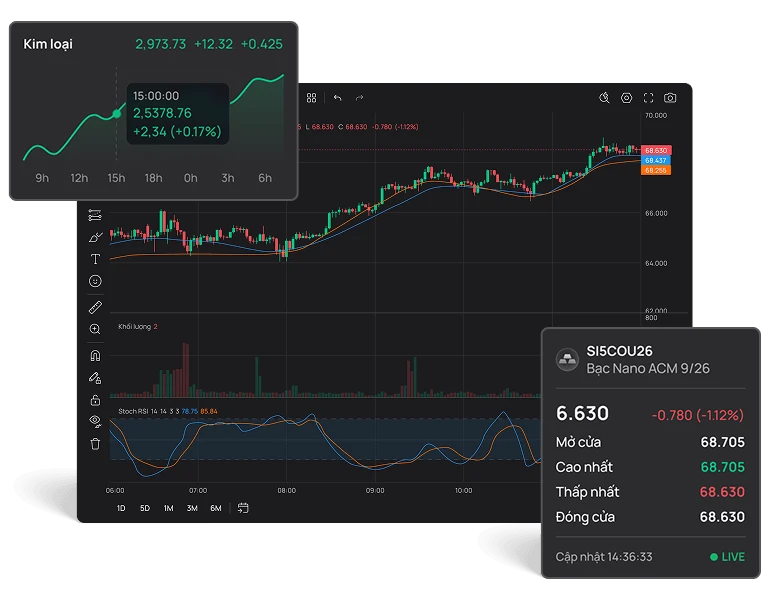Hide all drawings with eye icon
The width and height of the screenshot is (762, 600).
(x=95, y=421)
